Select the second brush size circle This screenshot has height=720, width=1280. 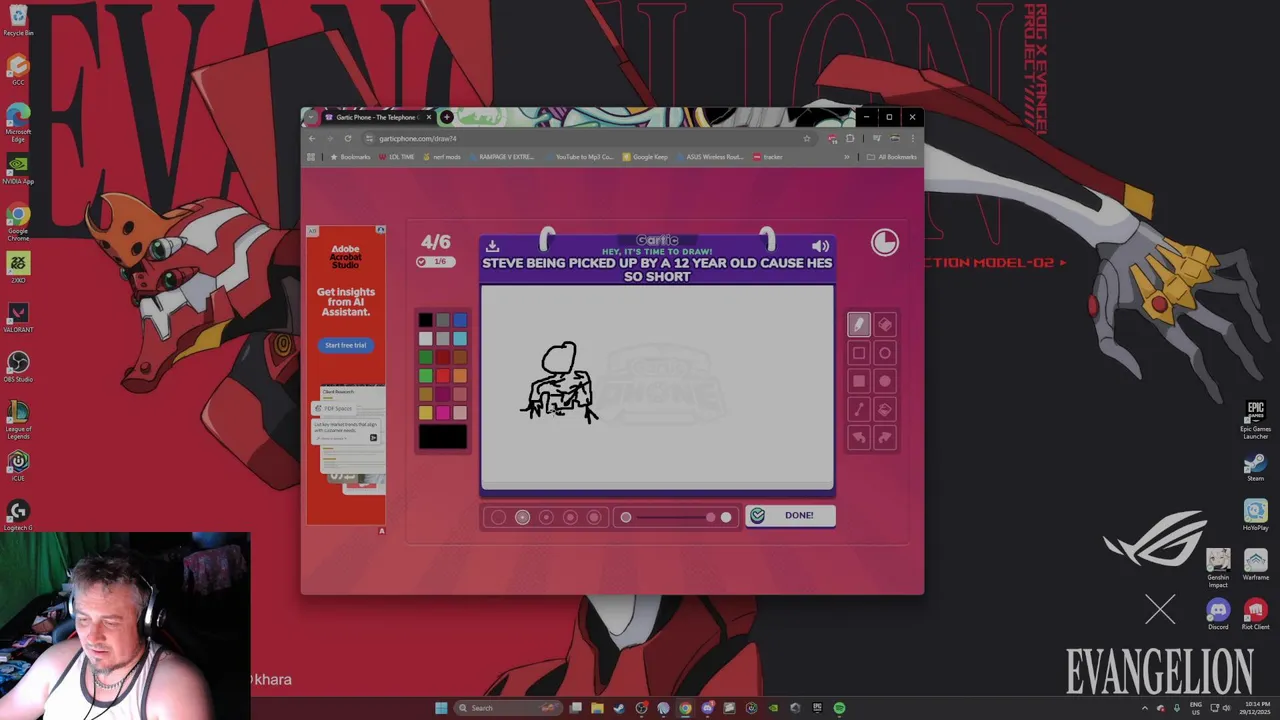pyautogui.click(x=522, y=517)
